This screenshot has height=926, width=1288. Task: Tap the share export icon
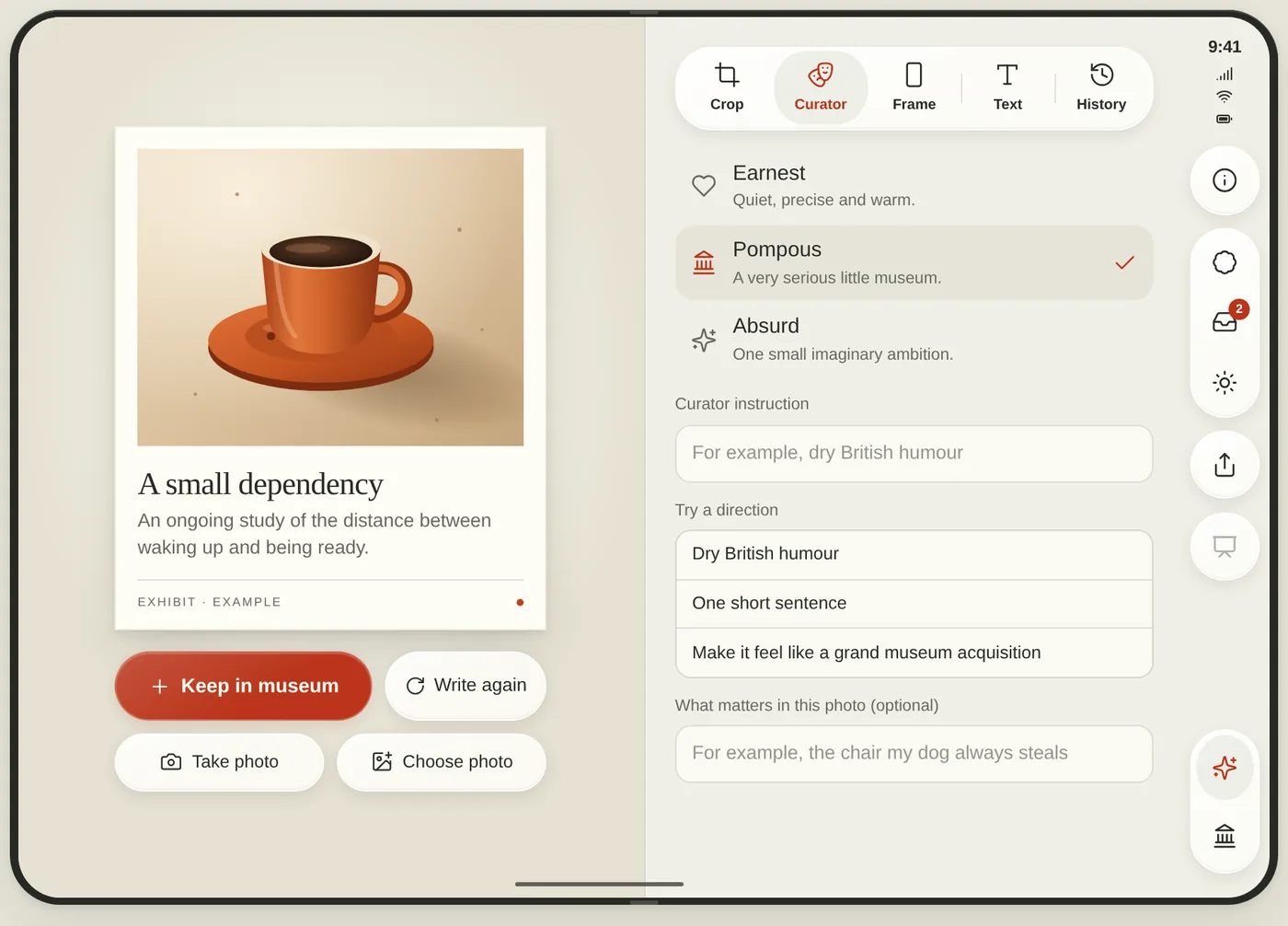point(1225,465)
